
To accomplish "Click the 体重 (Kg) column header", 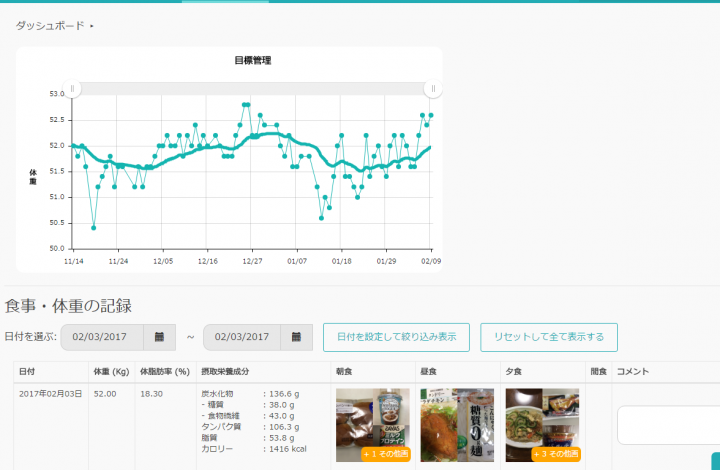I will pos(110,372).
